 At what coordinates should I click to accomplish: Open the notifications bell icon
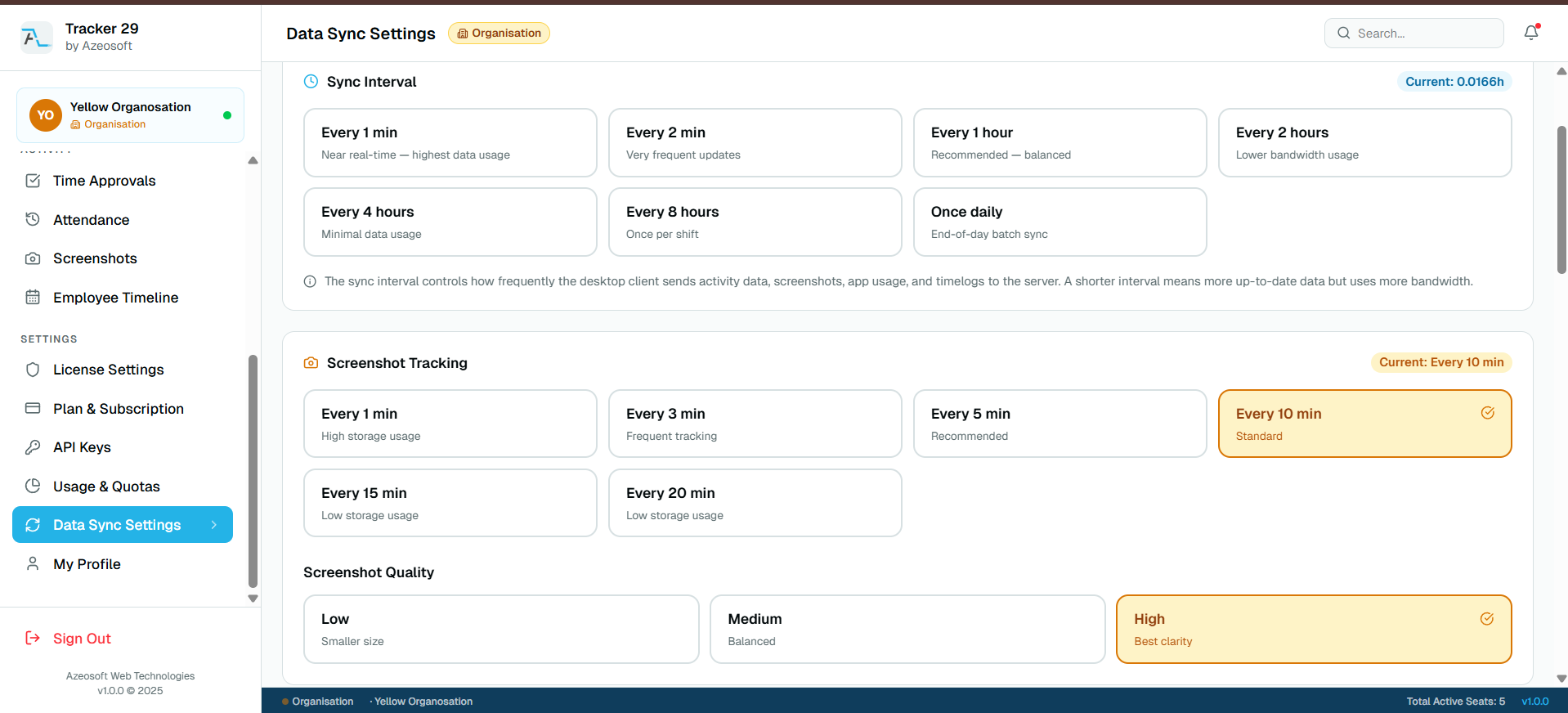(1531, 33)
